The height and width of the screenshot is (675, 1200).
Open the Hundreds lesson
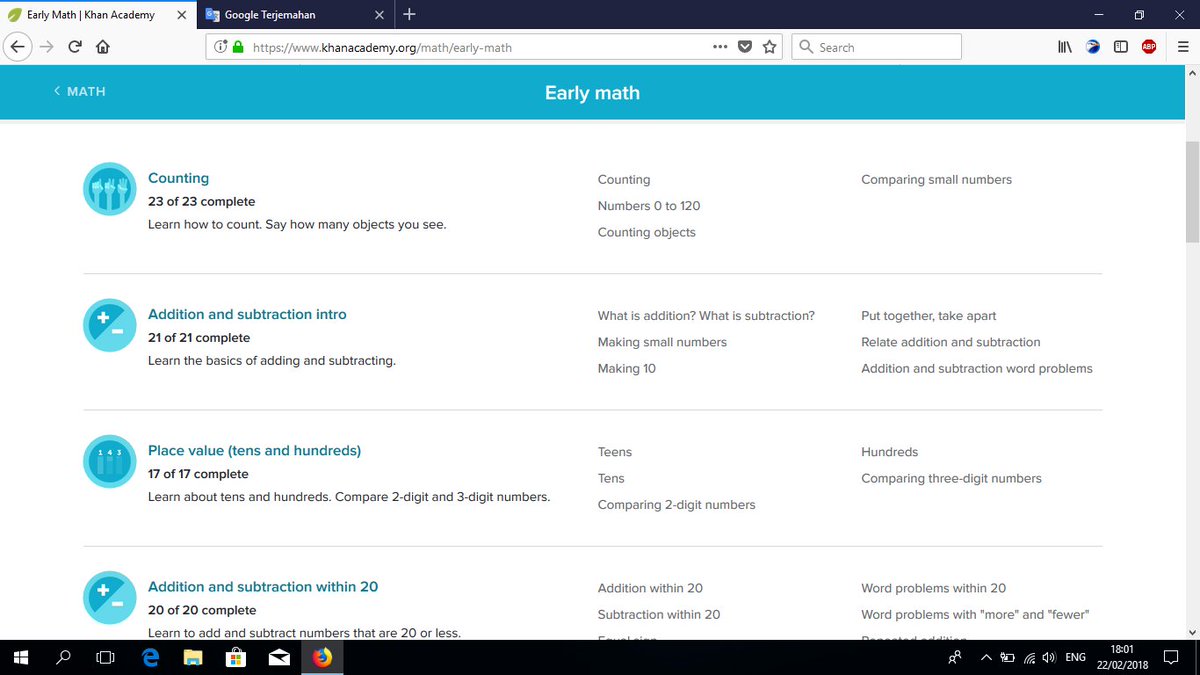click(x=889, y=452)
